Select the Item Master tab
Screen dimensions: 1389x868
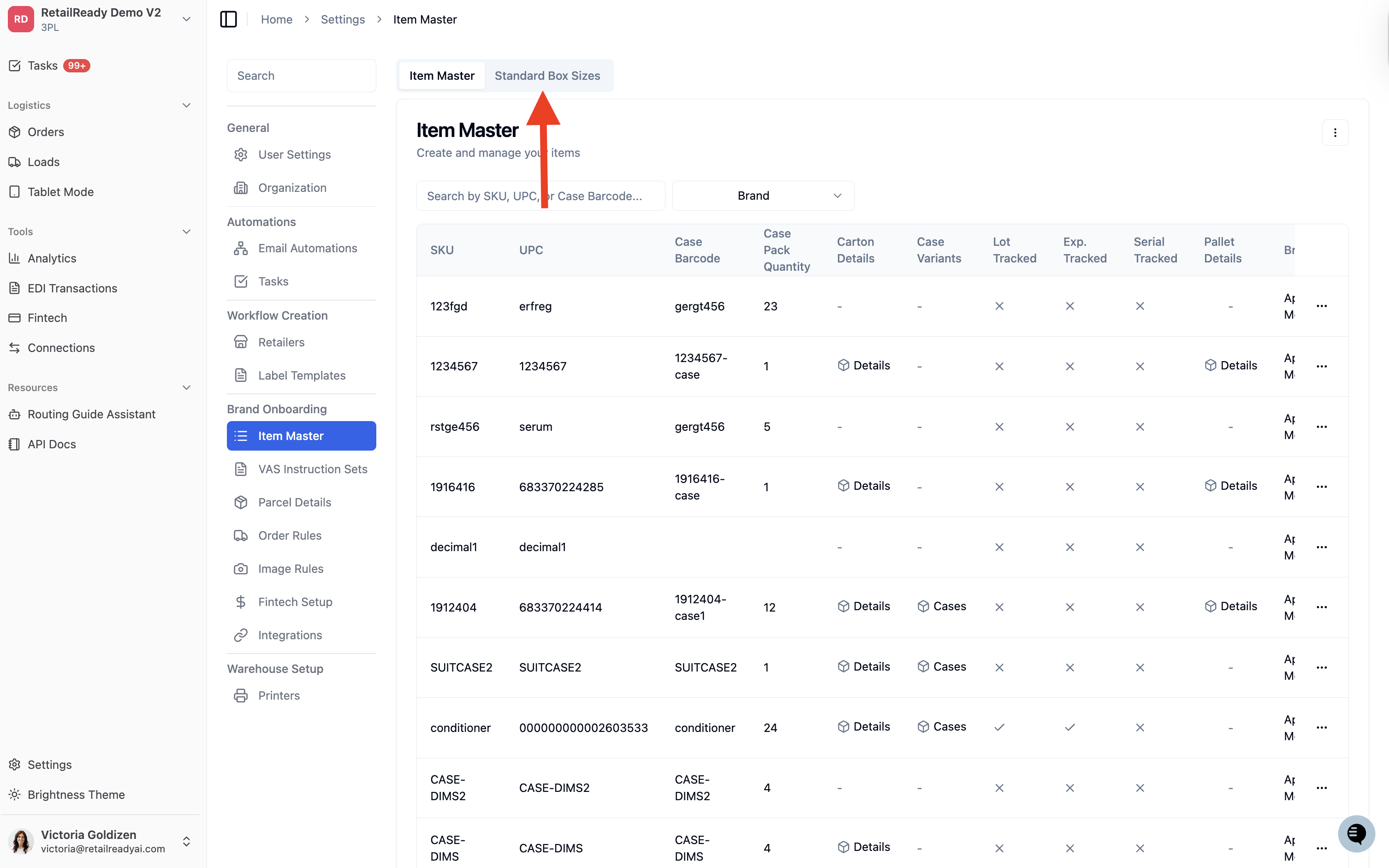tap(442, 76)
